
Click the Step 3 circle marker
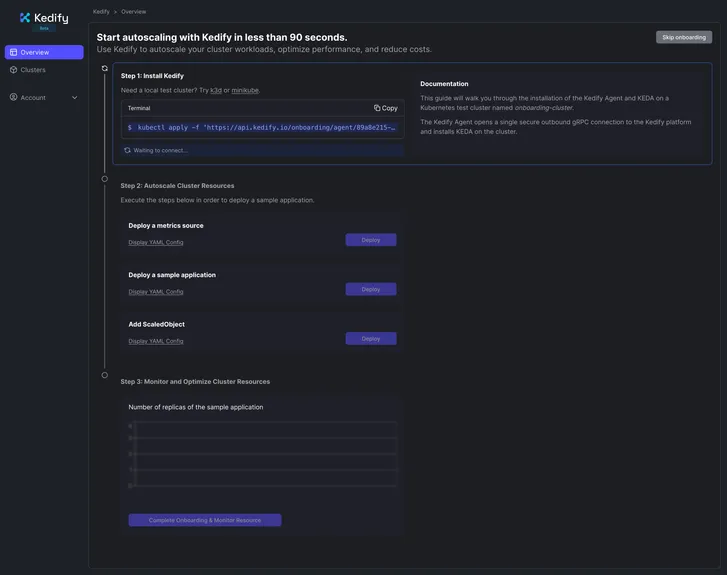(104, 375)
